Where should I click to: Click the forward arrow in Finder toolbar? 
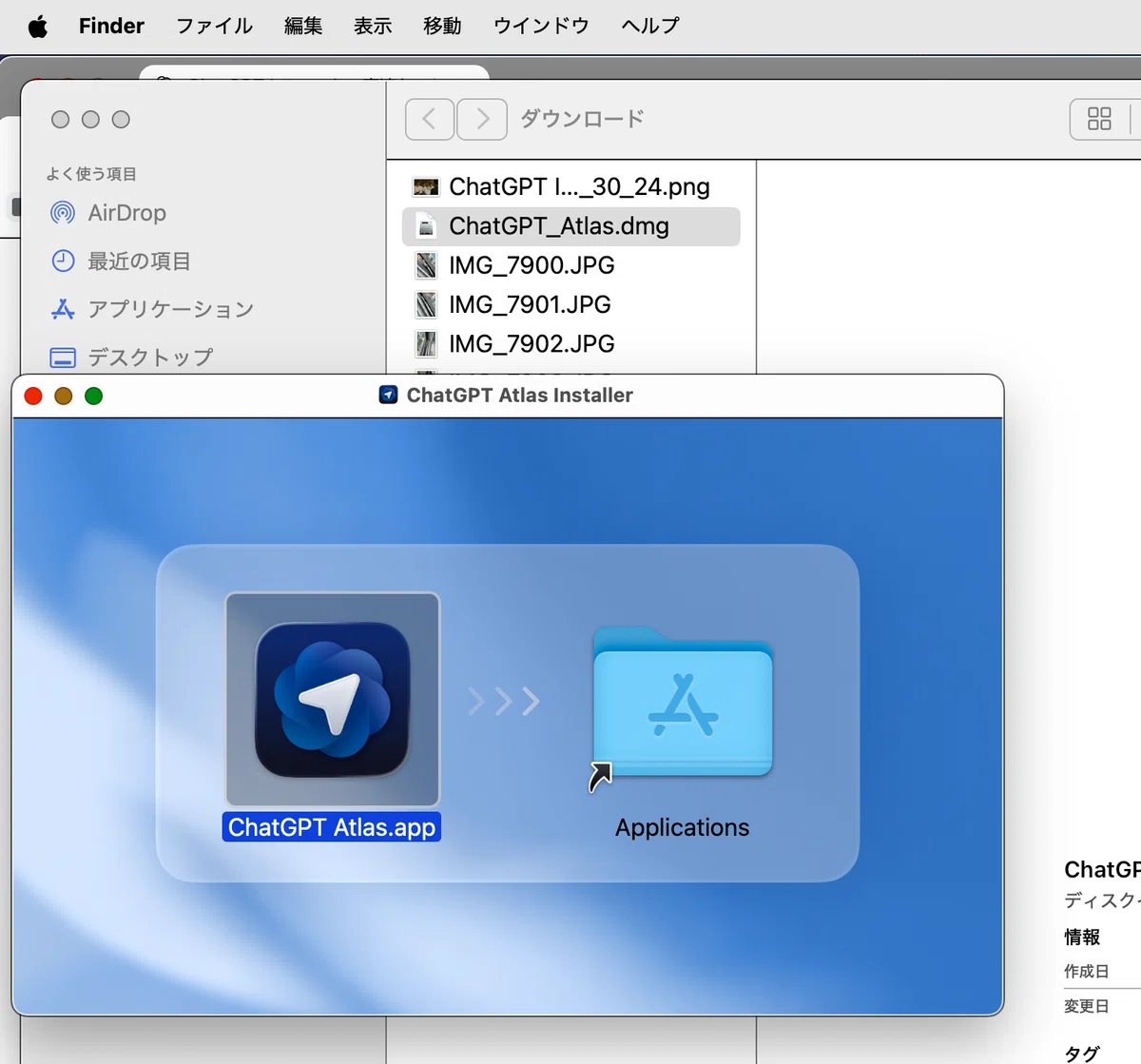[x=482, y=119]
